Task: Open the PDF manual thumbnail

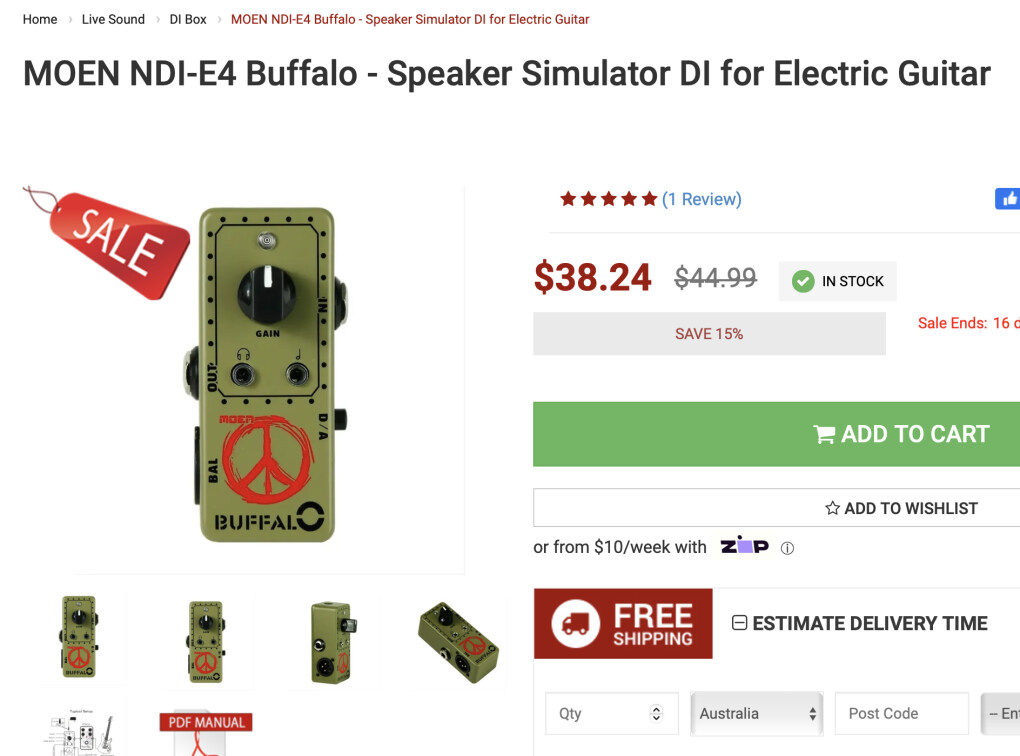Action: pos(206,732)
